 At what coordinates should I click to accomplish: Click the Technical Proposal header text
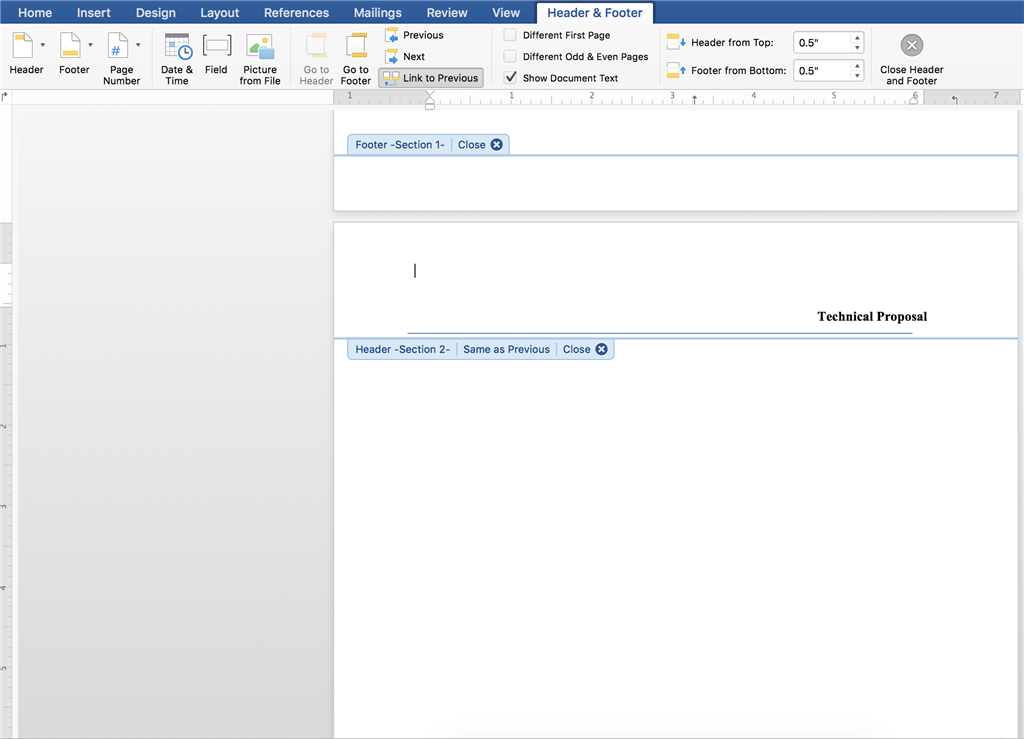[872, 317]
